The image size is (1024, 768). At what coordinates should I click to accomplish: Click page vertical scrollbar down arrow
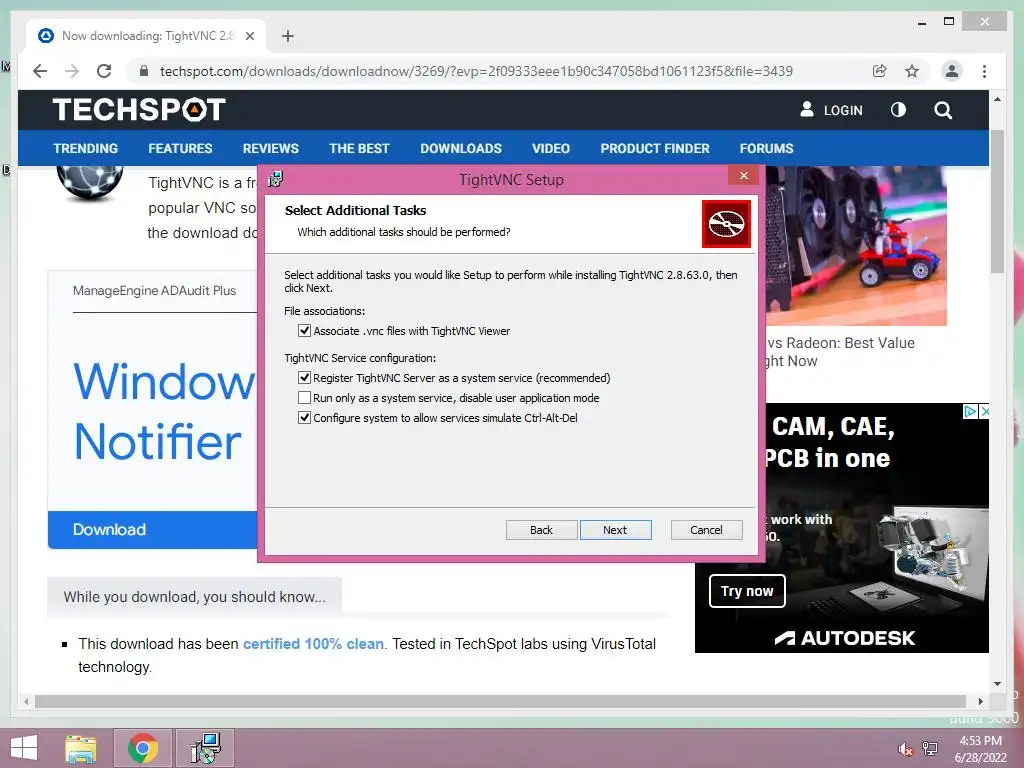[997, 684]
